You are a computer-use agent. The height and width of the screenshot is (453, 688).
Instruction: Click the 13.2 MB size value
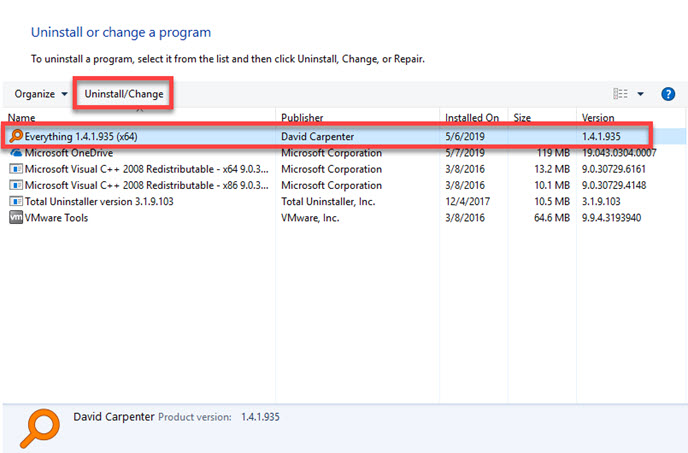[x=552, y=169]
